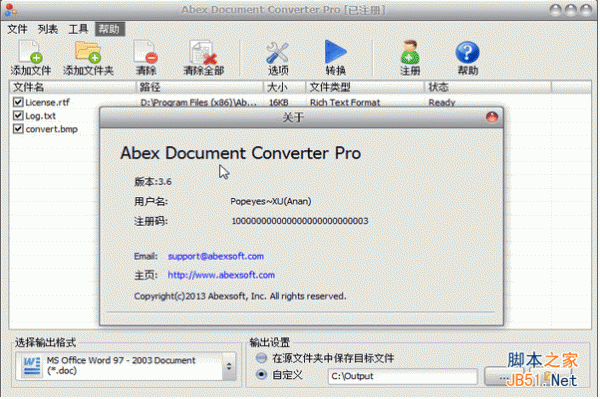Select the License.rtf file name
The image size is (600, 399).
click(47, 103)
